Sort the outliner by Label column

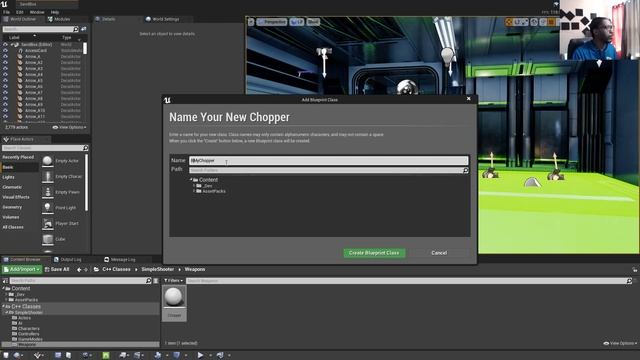click(x=14, y=37)
